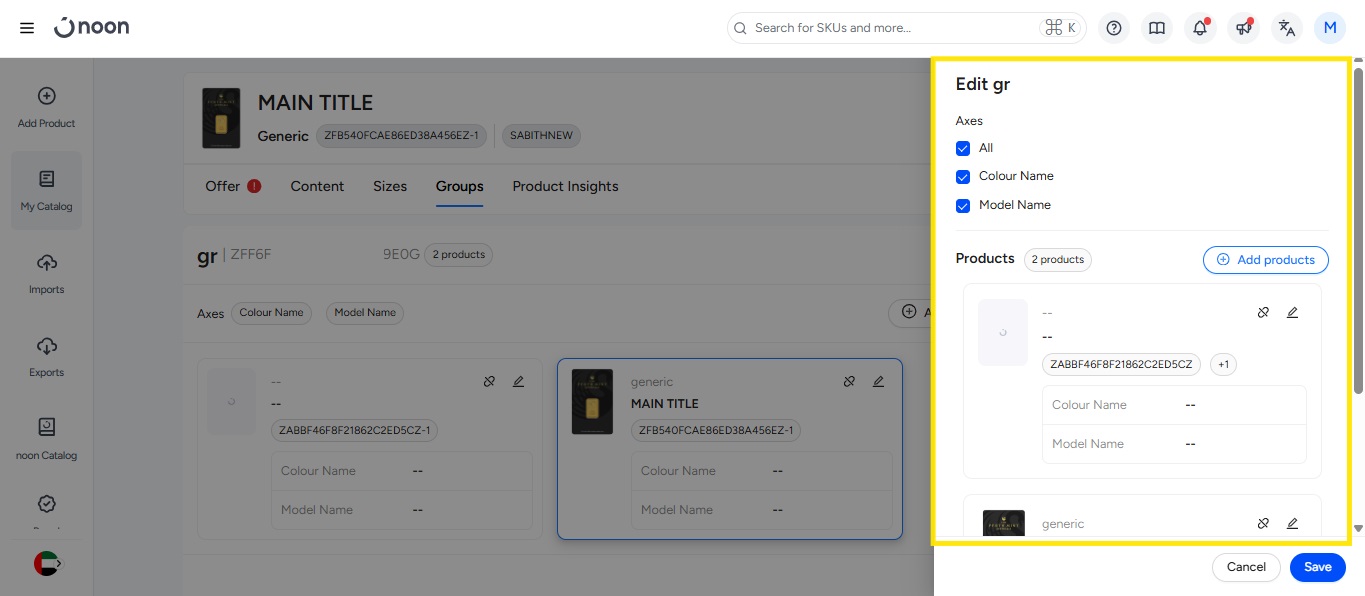Click the panel vertical scrollbar

point(1357,230)
